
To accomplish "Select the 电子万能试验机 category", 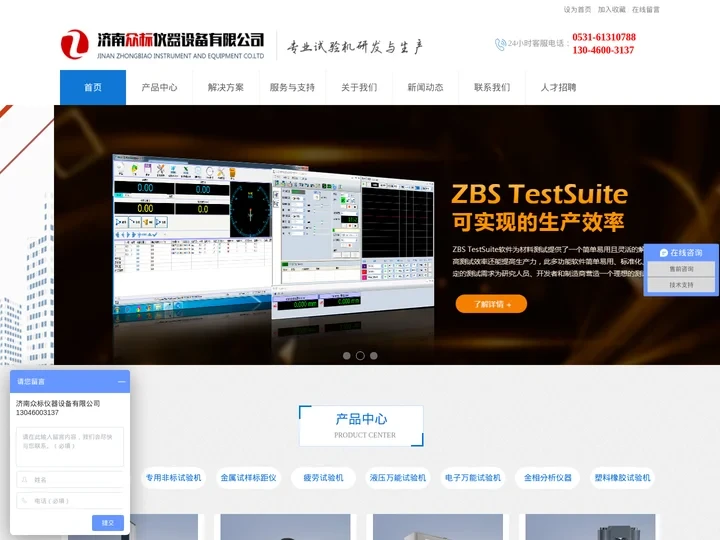I will pyautogui.click(x=473, y=478).
